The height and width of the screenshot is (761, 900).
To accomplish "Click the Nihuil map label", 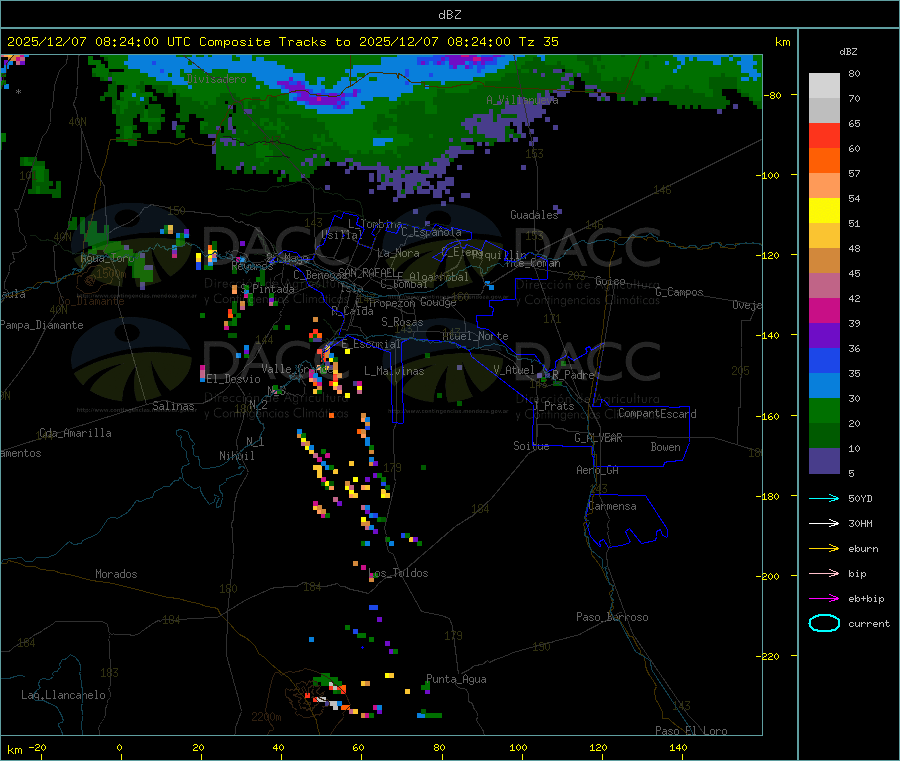I will click(x=236, y=456).
